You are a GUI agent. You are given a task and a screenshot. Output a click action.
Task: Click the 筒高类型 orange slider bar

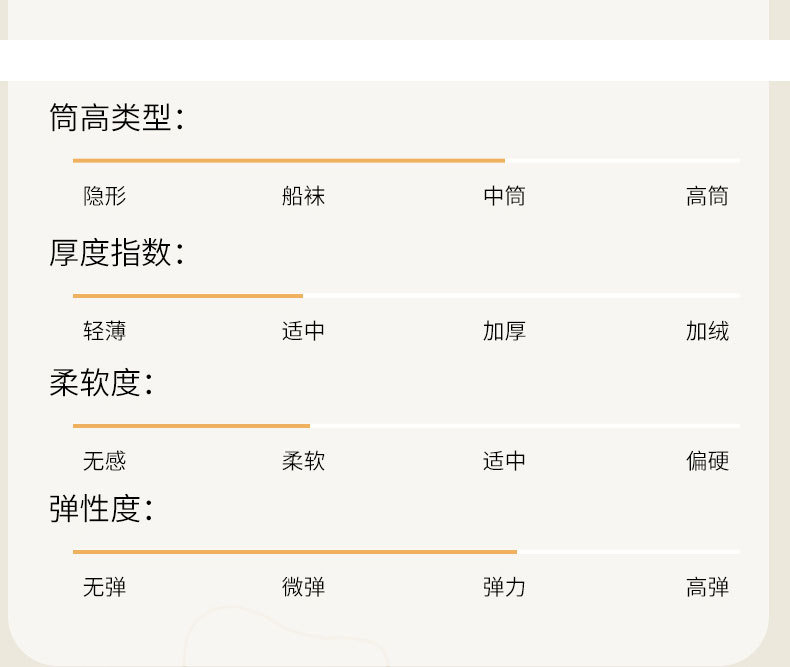click(288, 160)
